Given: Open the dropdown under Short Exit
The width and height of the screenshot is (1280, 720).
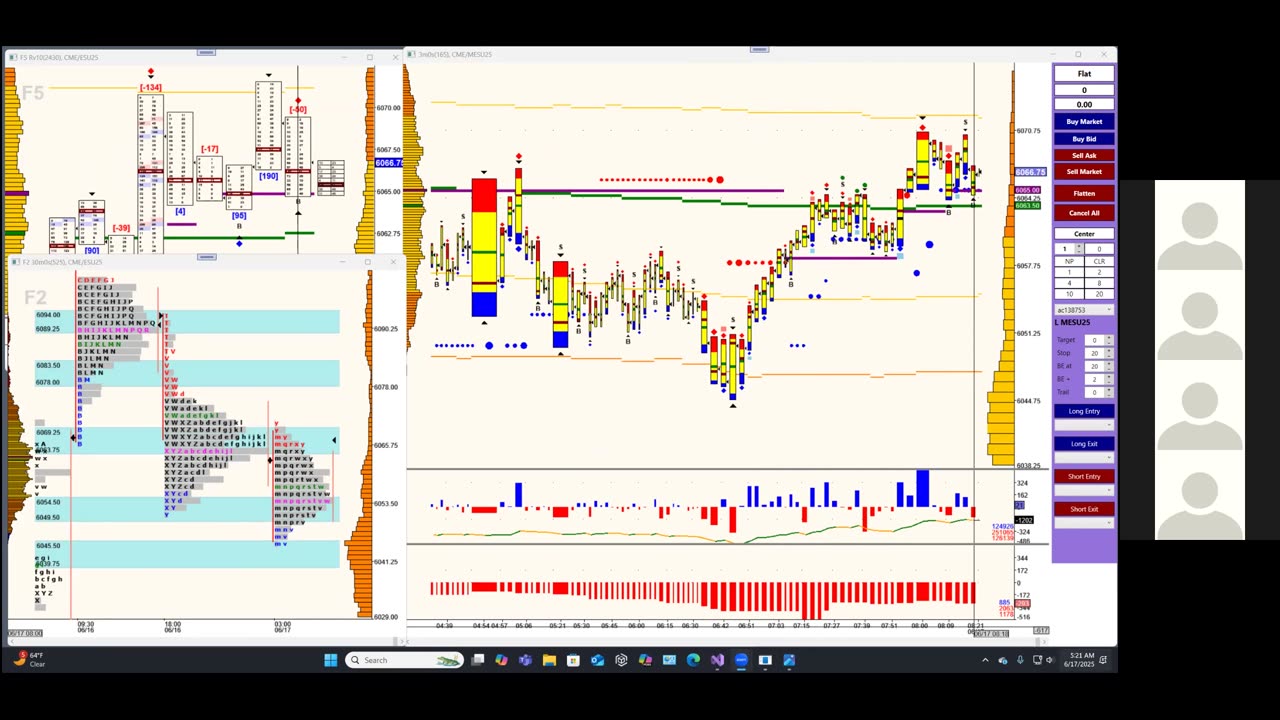Looking at the screenshot, I should (1084, 523).
